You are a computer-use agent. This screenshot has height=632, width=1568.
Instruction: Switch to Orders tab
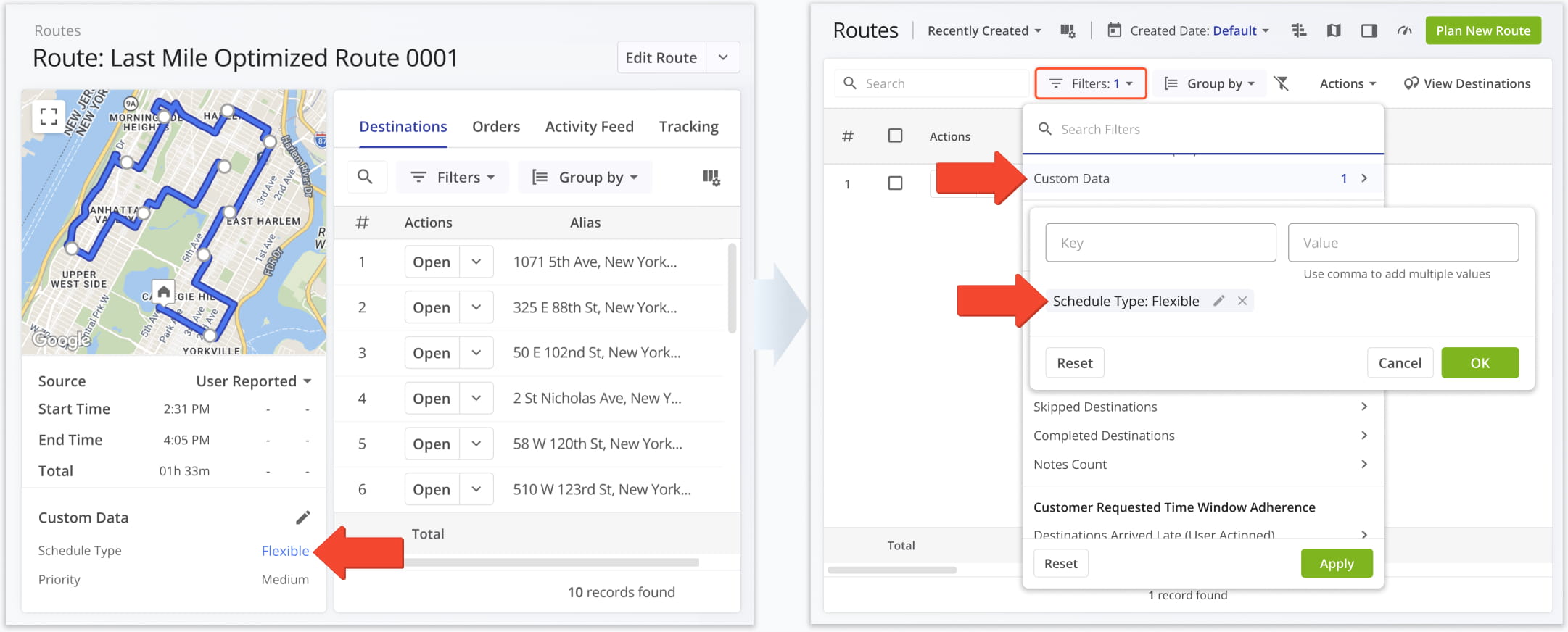point(496,127)
